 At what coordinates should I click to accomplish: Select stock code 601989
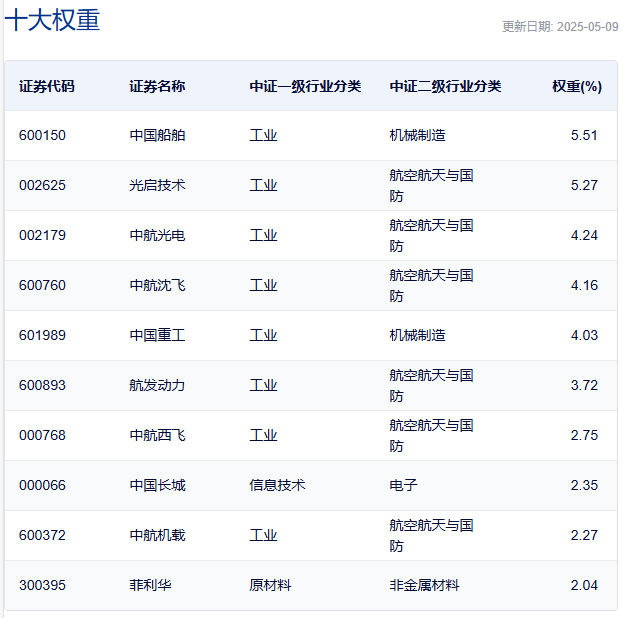(43, 335)
